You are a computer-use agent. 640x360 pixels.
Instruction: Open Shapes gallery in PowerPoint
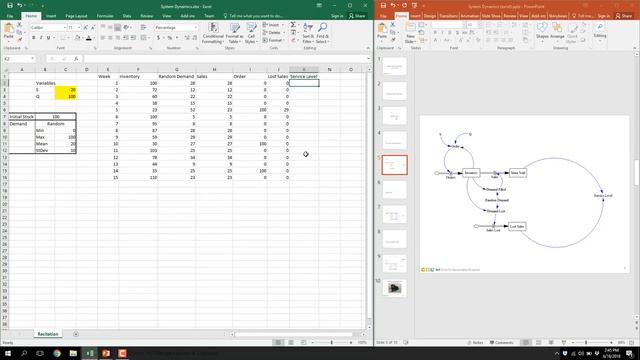[542, 31]
